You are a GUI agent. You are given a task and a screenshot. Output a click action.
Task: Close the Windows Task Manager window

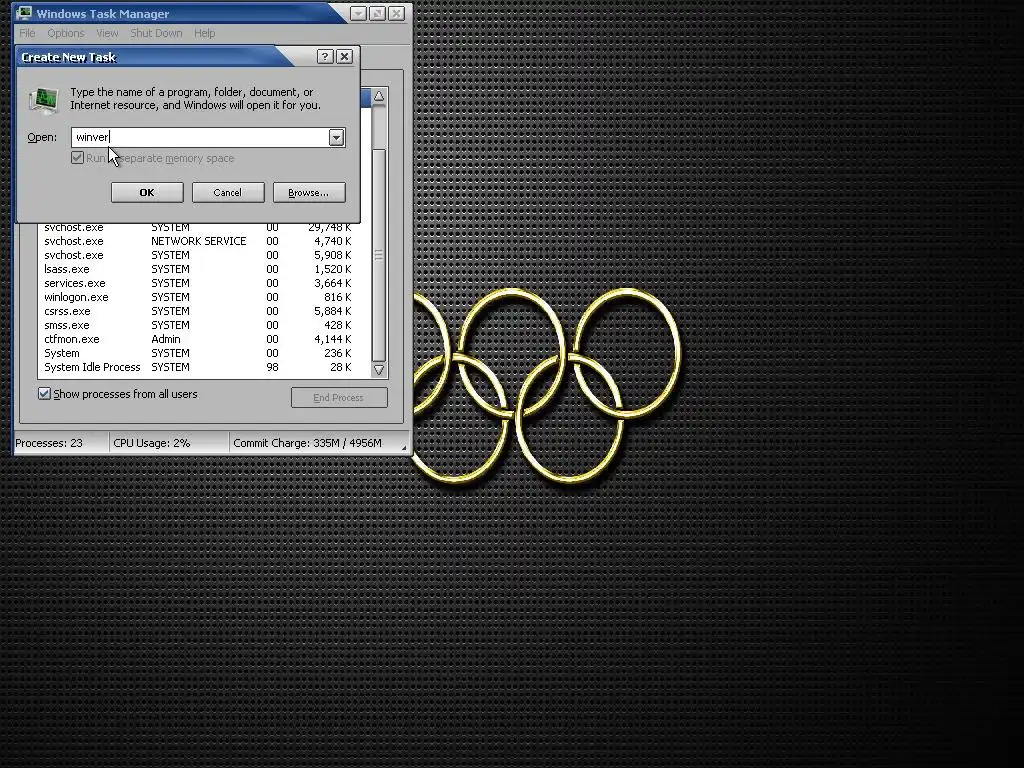[x=396, y=13]
